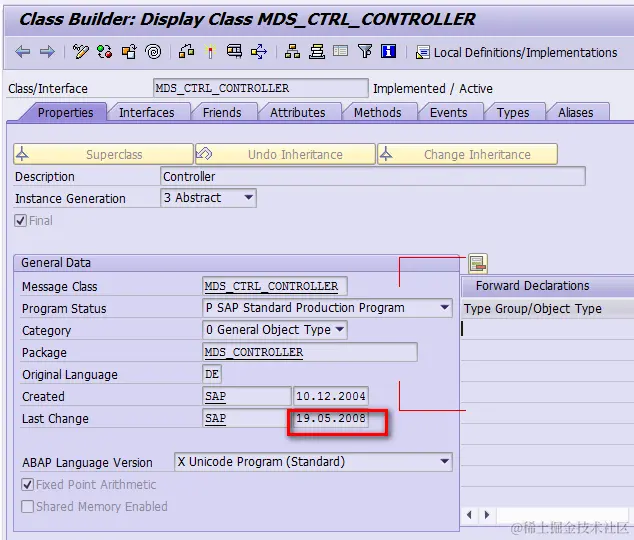Open the hierarchy tree icon
The width and height of the screenshot is (634, 540).
292,52
